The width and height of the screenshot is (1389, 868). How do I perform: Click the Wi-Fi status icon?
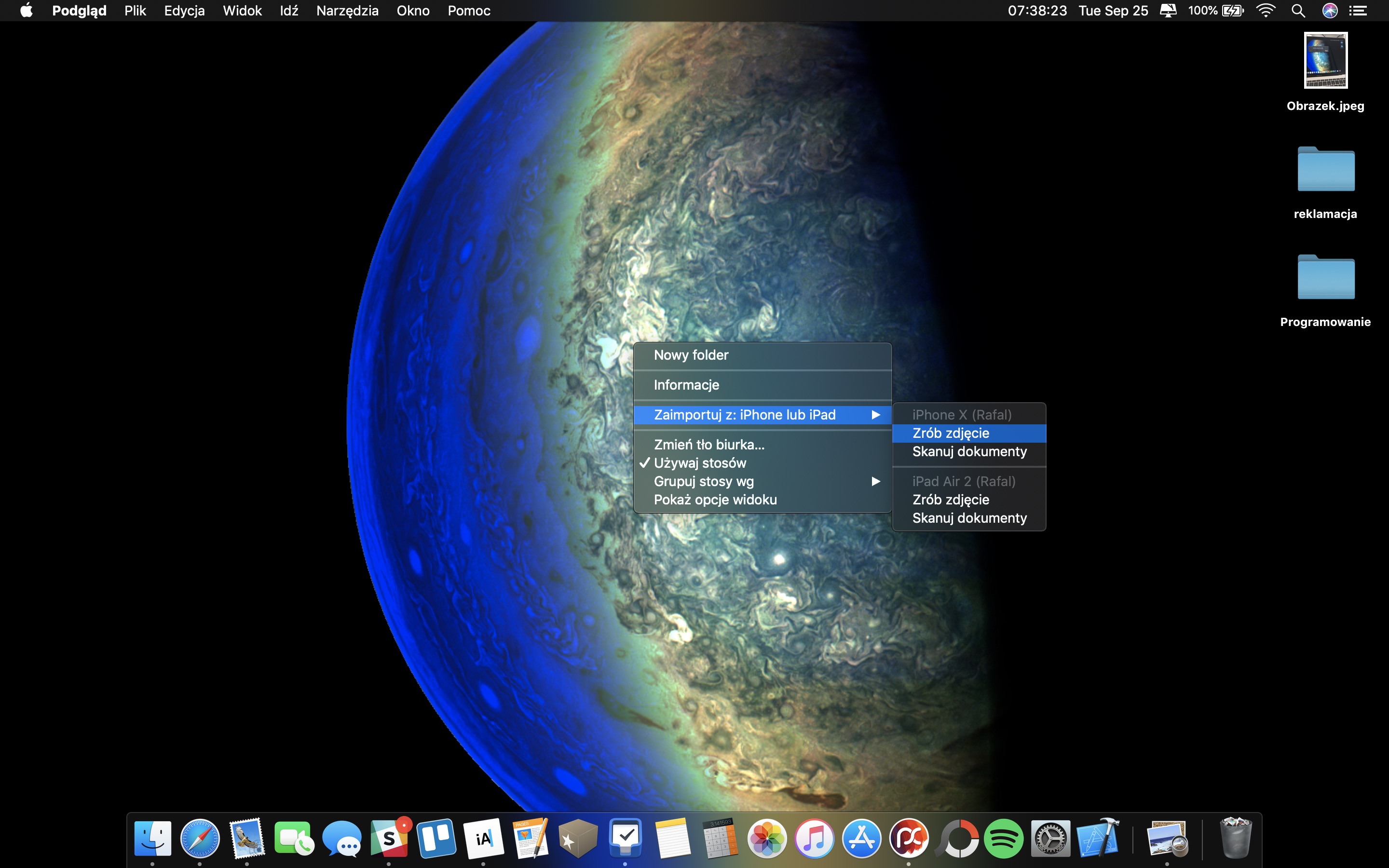click(x=1266, y=10)
